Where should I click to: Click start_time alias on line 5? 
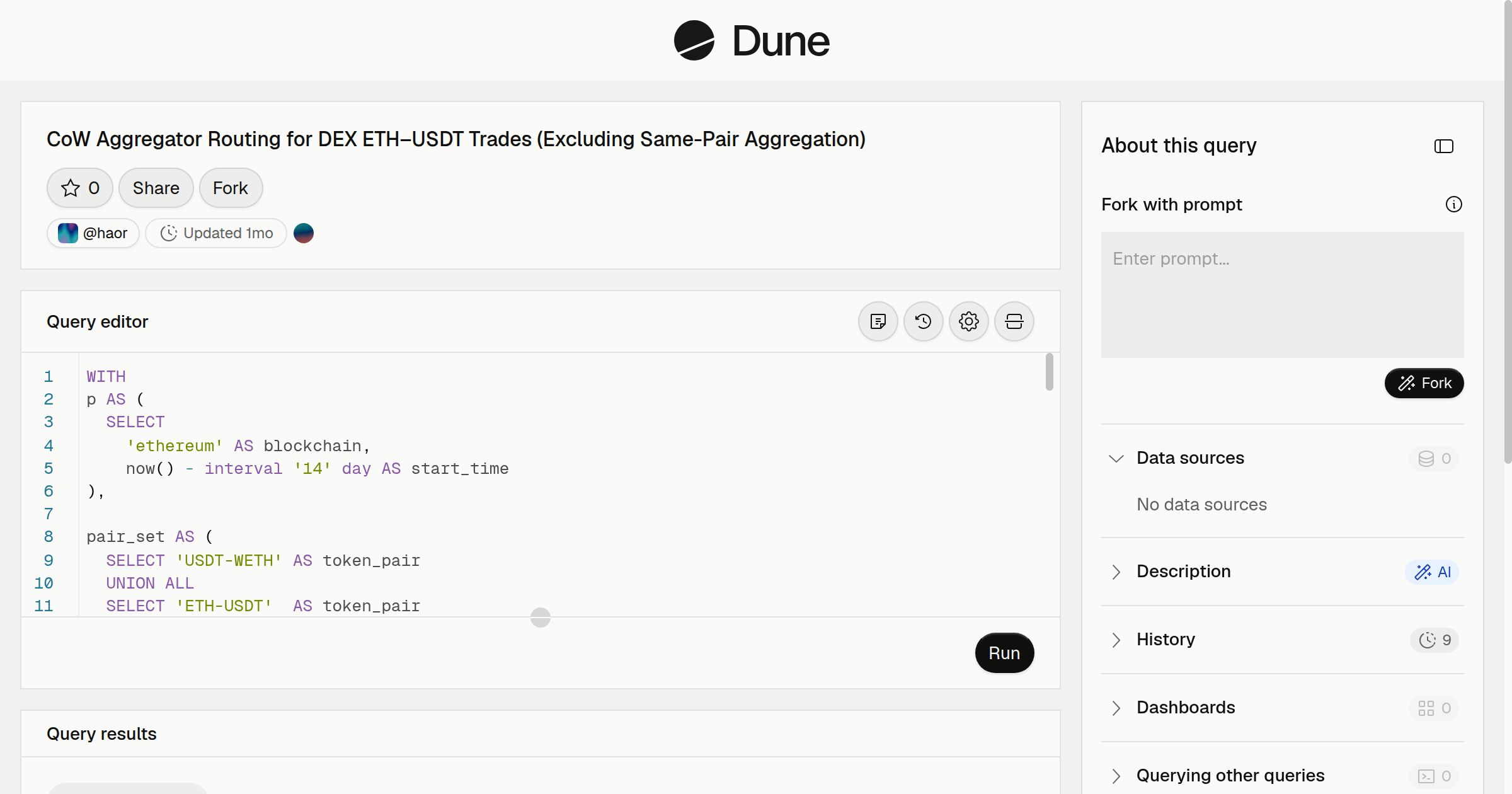460,468
